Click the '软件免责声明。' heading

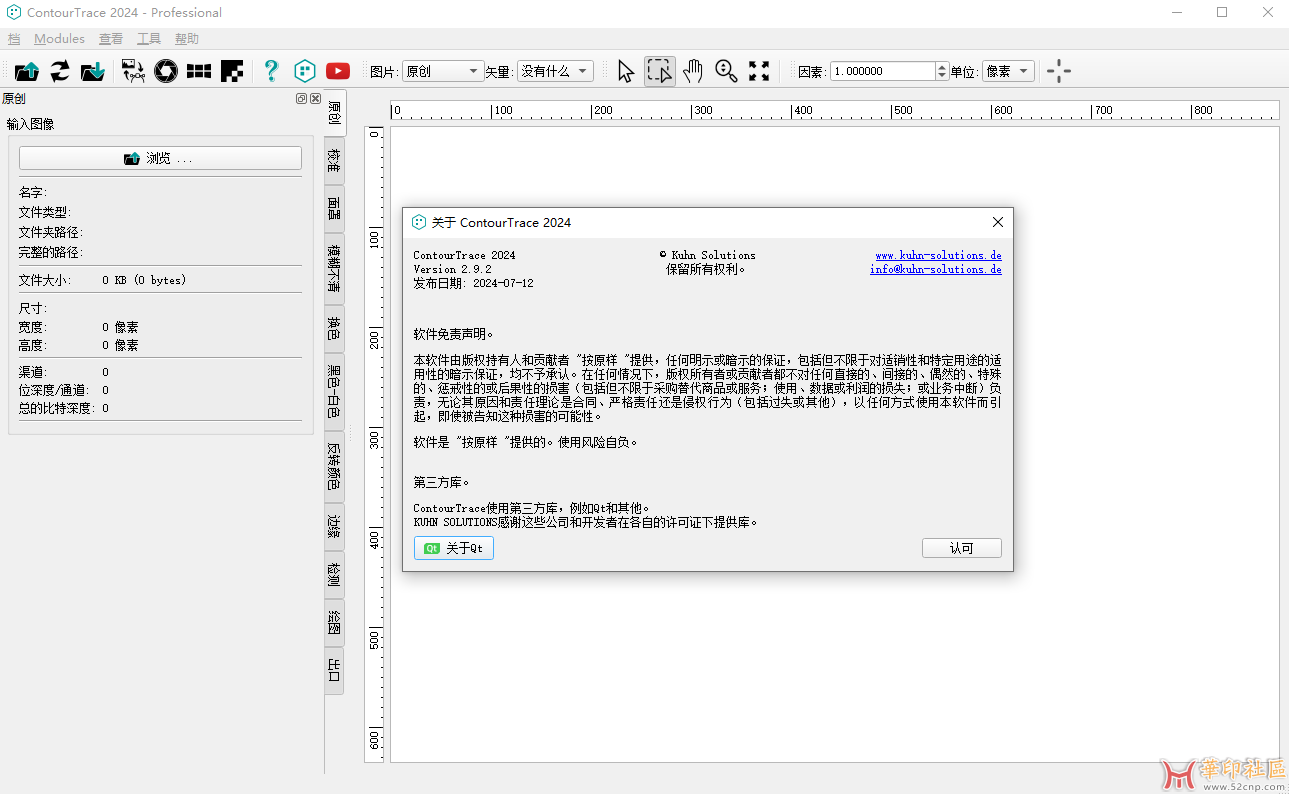[454, 333]
